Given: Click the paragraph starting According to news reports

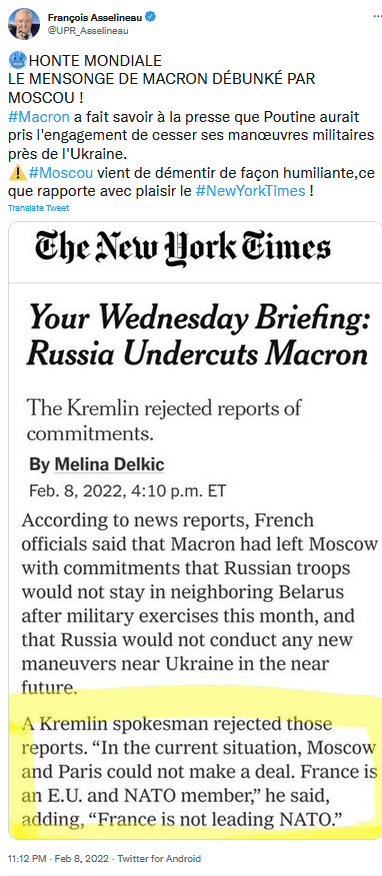Looking at the screenshot, I should (x=199, y=603).
